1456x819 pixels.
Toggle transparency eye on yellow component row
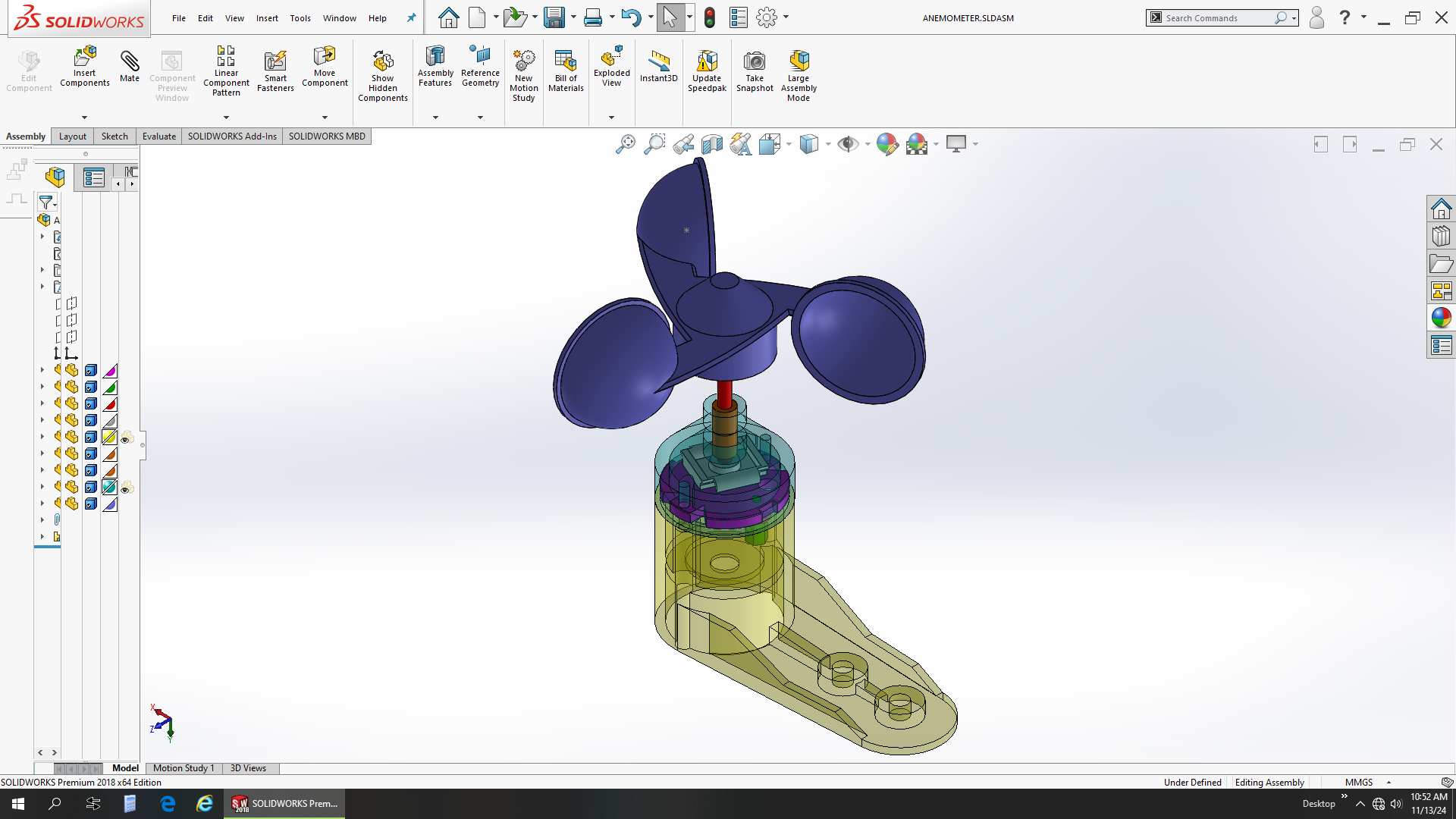pos(127,438)
